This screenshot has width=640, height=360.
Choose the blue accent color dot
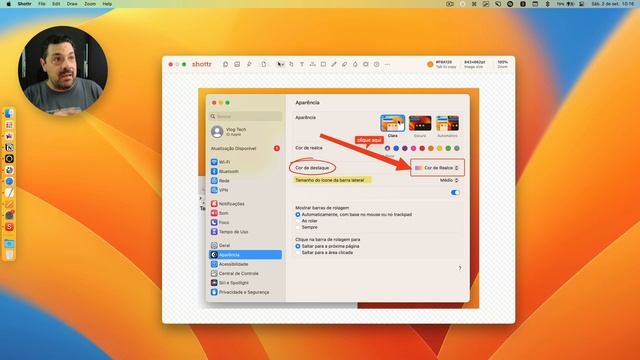pyautogui.click(x=396, y=148)
